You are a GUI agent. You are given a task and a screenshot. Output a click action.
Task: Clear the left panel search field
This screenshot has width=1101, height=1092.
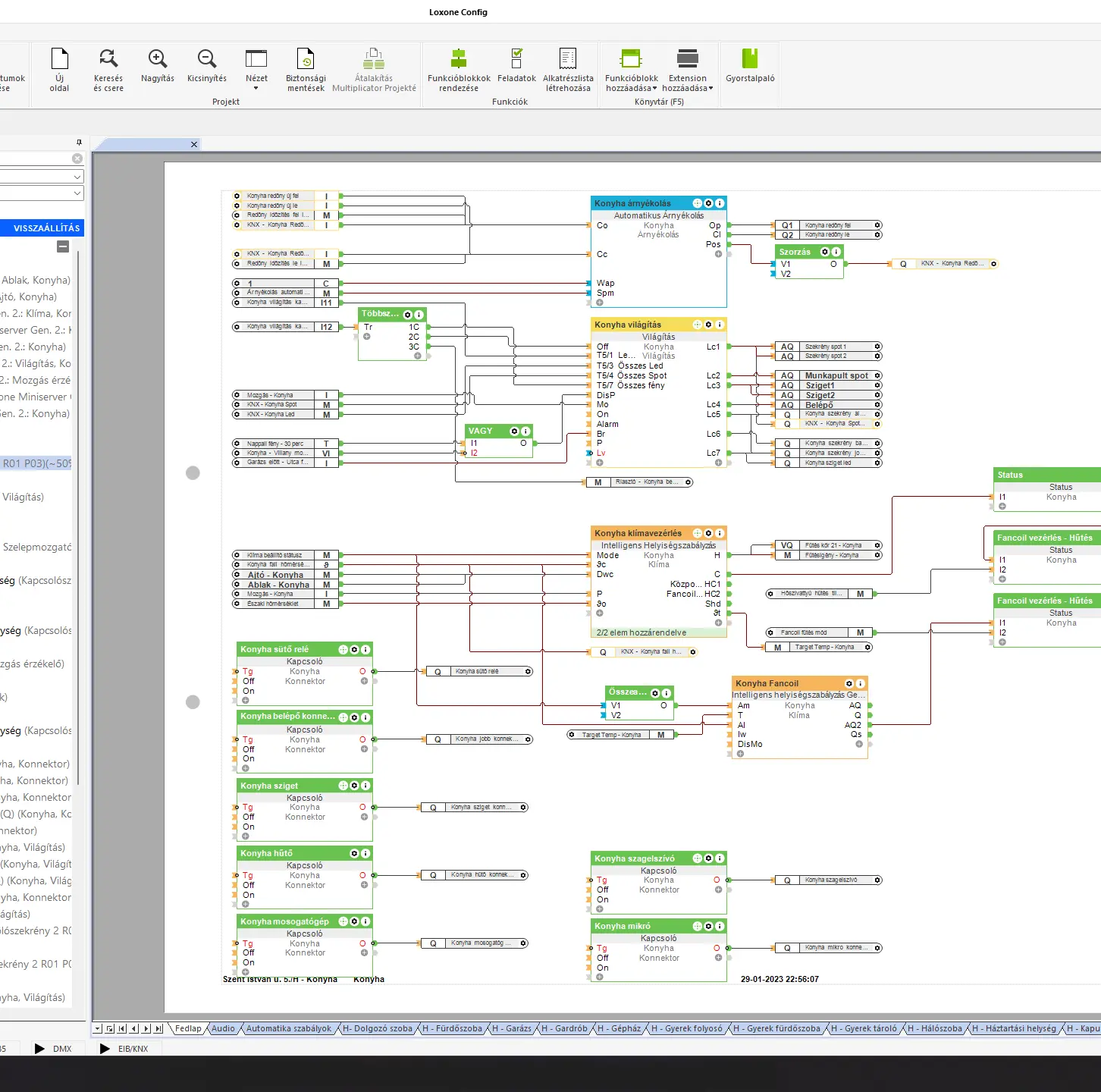(x=77, y=158)
